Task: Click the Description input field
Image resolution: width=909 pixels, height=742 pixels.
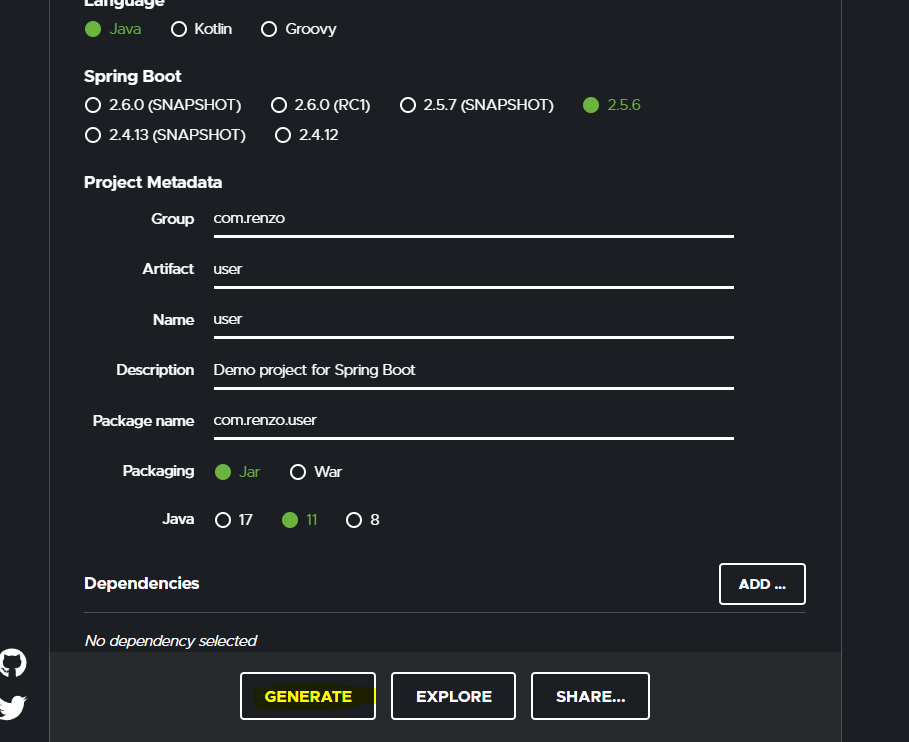Action: point(474,371)
